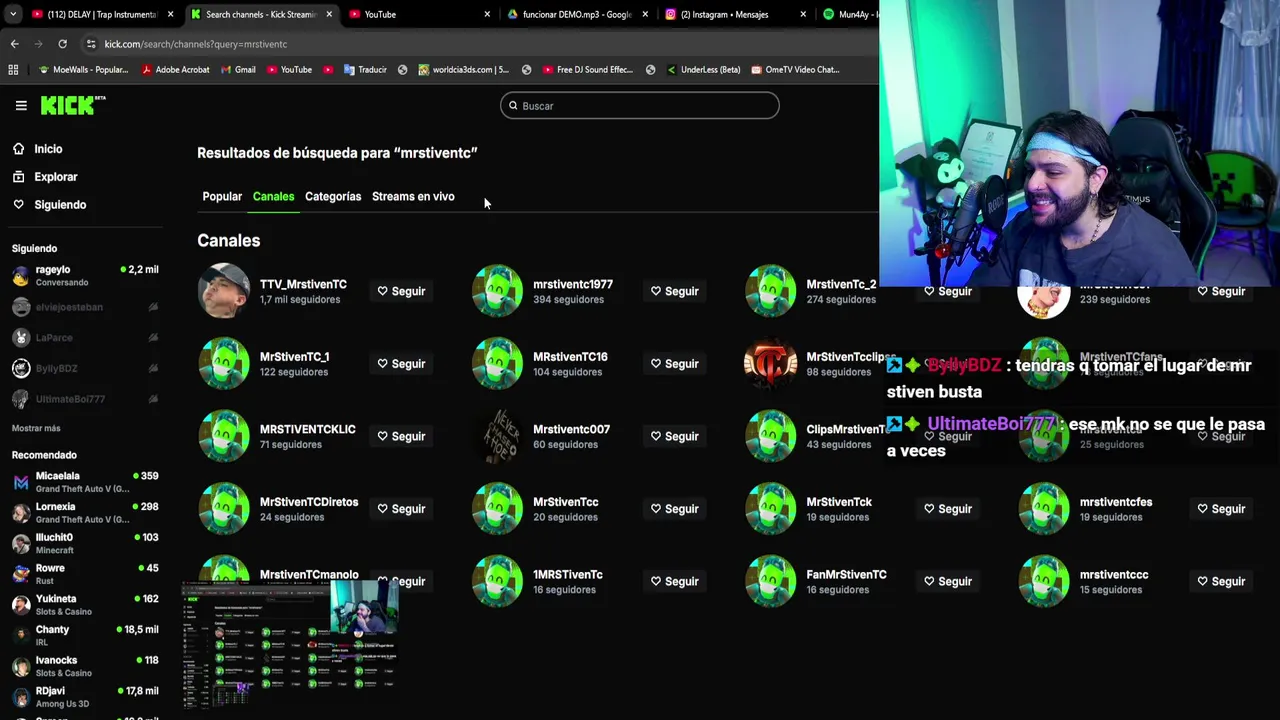Open recommended channel Ivanocks
1280x720 pixels.
click(x=85, y=666)
